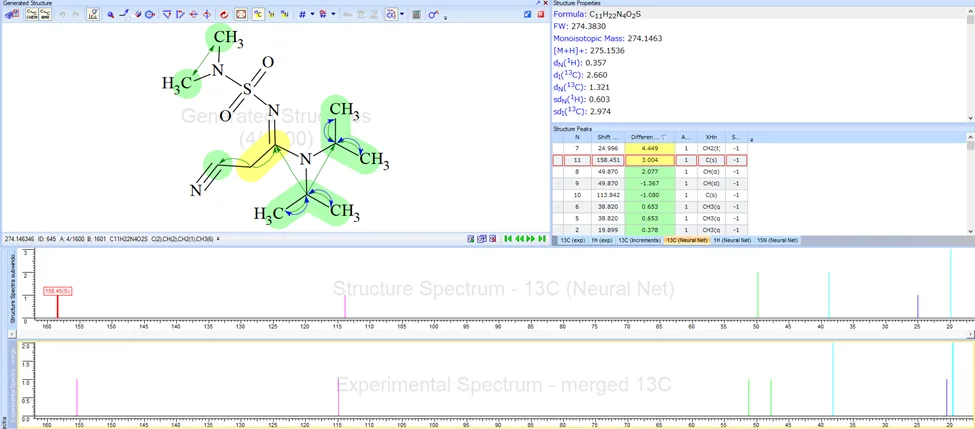Image resolution: width=975 pixels, height=429 pixels.
Task: Click the NMR structure button next to CHEM
Action: [x=45, y=14]
